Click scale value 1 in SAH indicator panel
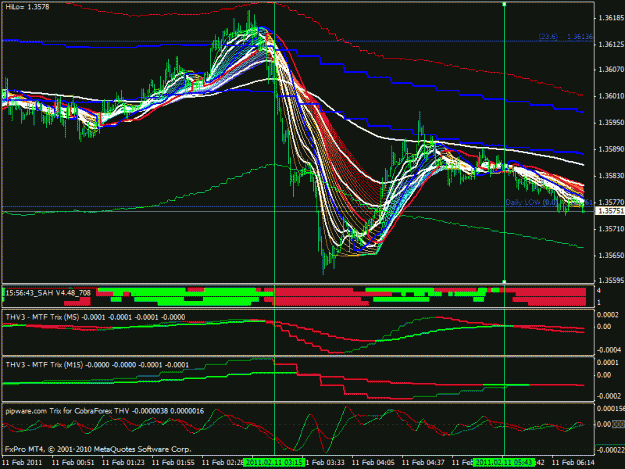Viewport: 625px width, 469px height. (599, 302)
